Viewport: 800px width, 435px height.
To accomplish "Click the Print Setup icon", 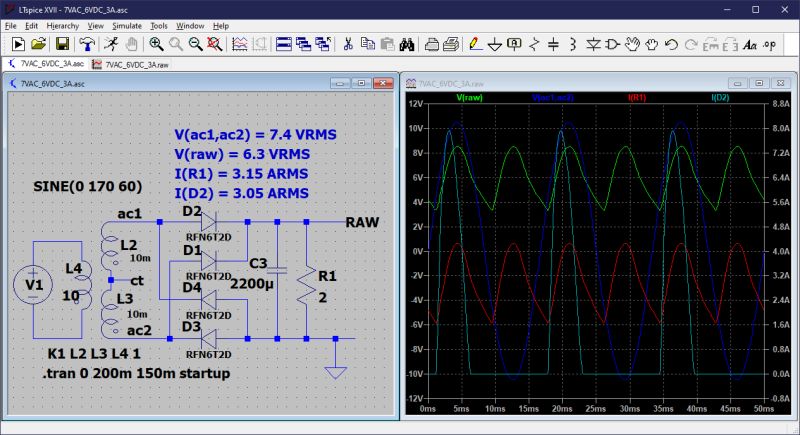I will click(432, 45).
